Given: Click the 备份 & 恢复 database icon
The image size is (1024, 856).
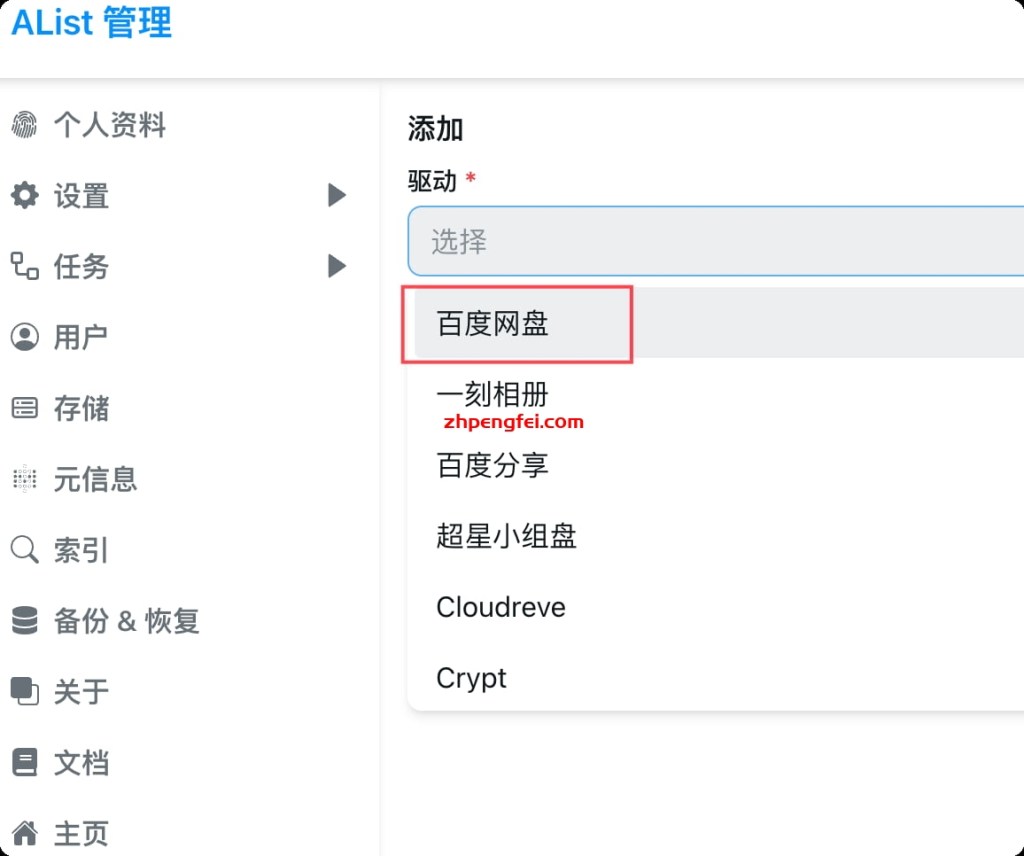Looking at the screenshot, I should (24, 621).
